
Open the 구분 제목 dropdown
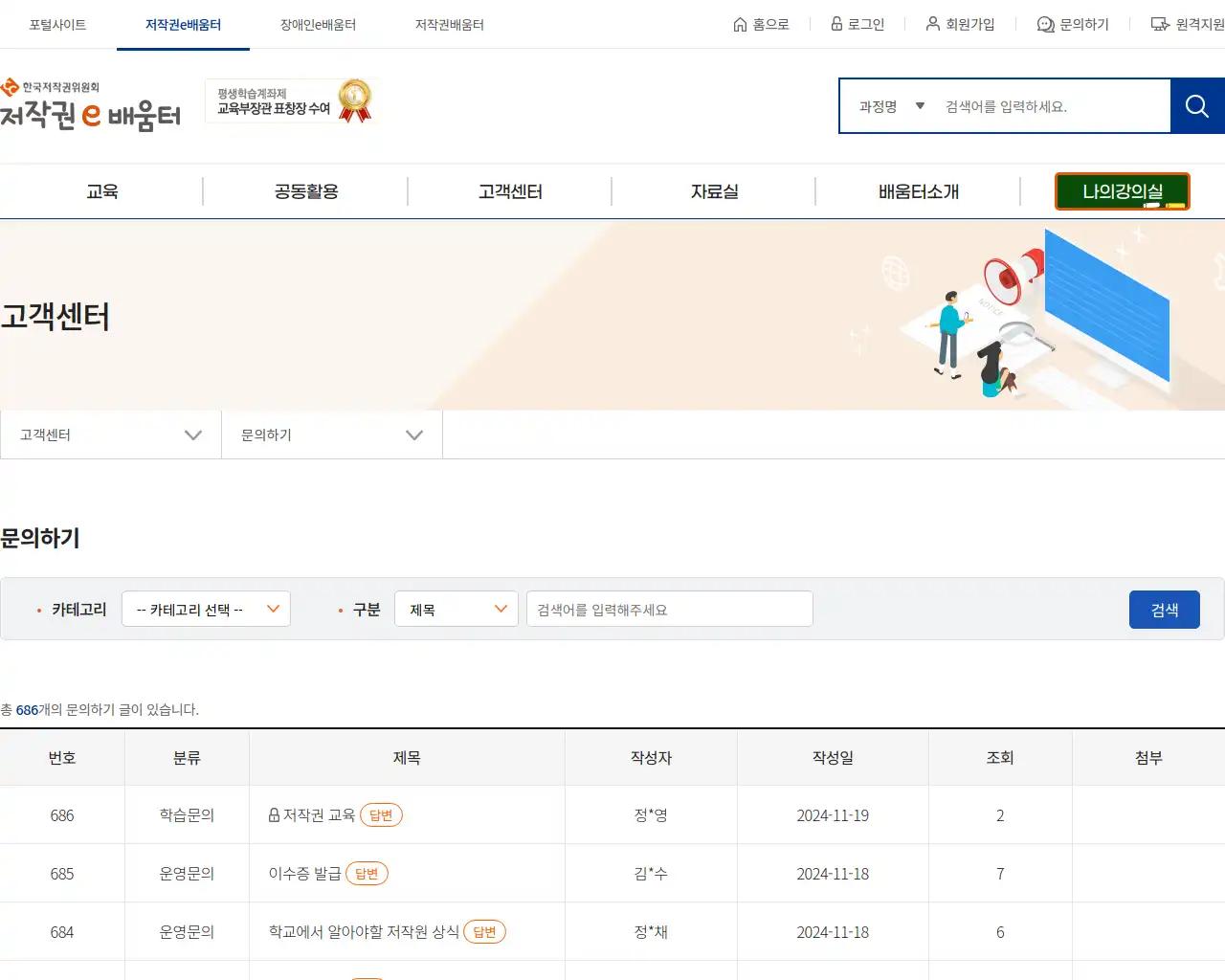tap(457, 609)
